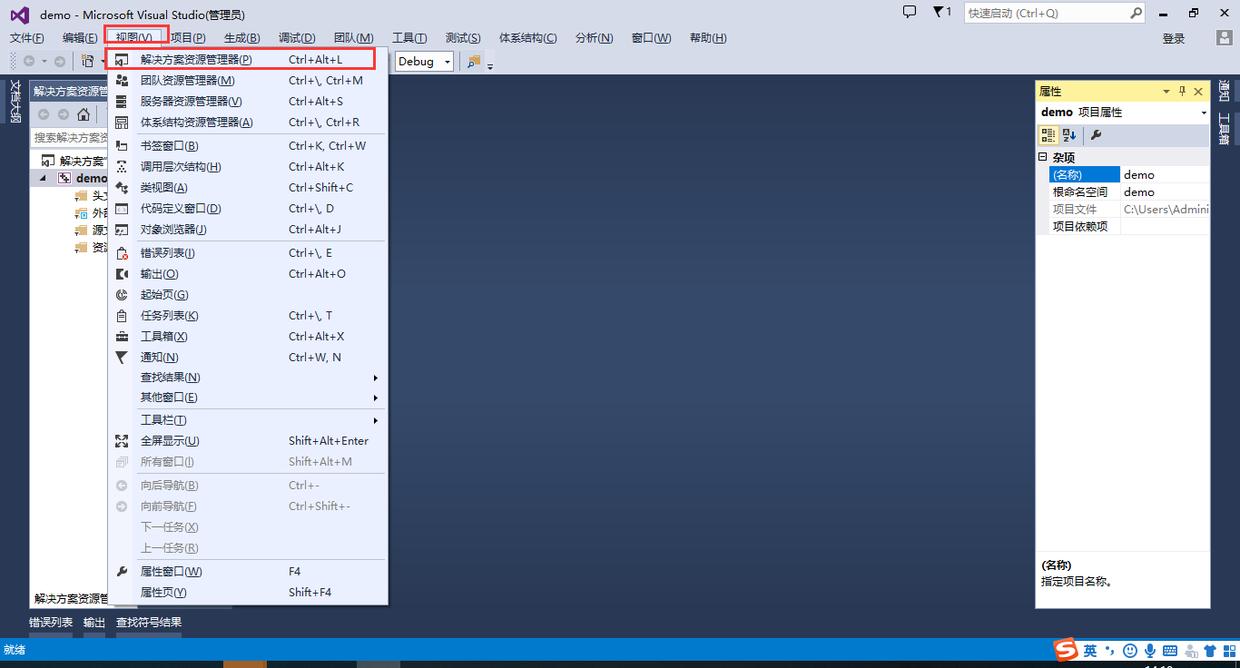This screenshot has width=1240, height=668.
Task: Click the home icon in Solution Explorer toolbar
Action: coord(84,113)
